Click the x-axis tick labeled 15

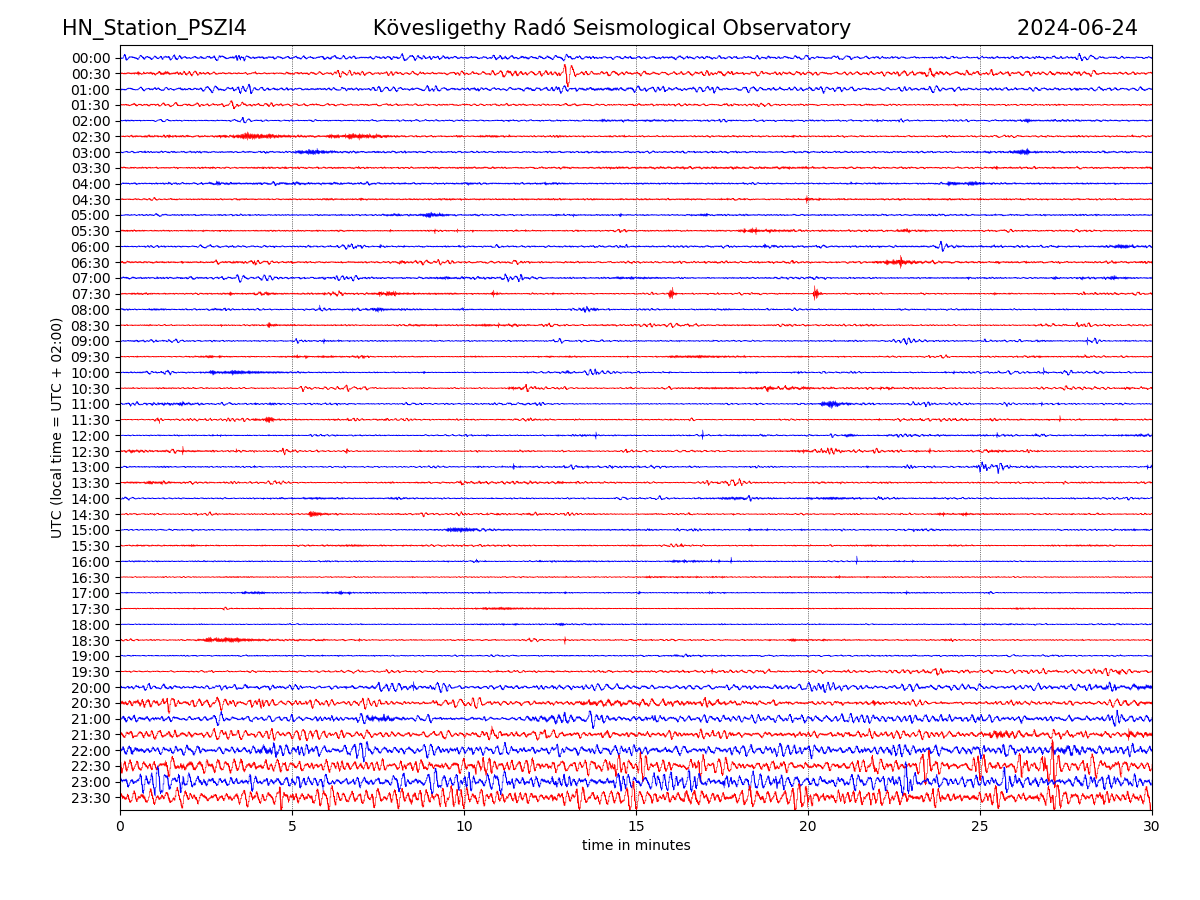[636, 827]
